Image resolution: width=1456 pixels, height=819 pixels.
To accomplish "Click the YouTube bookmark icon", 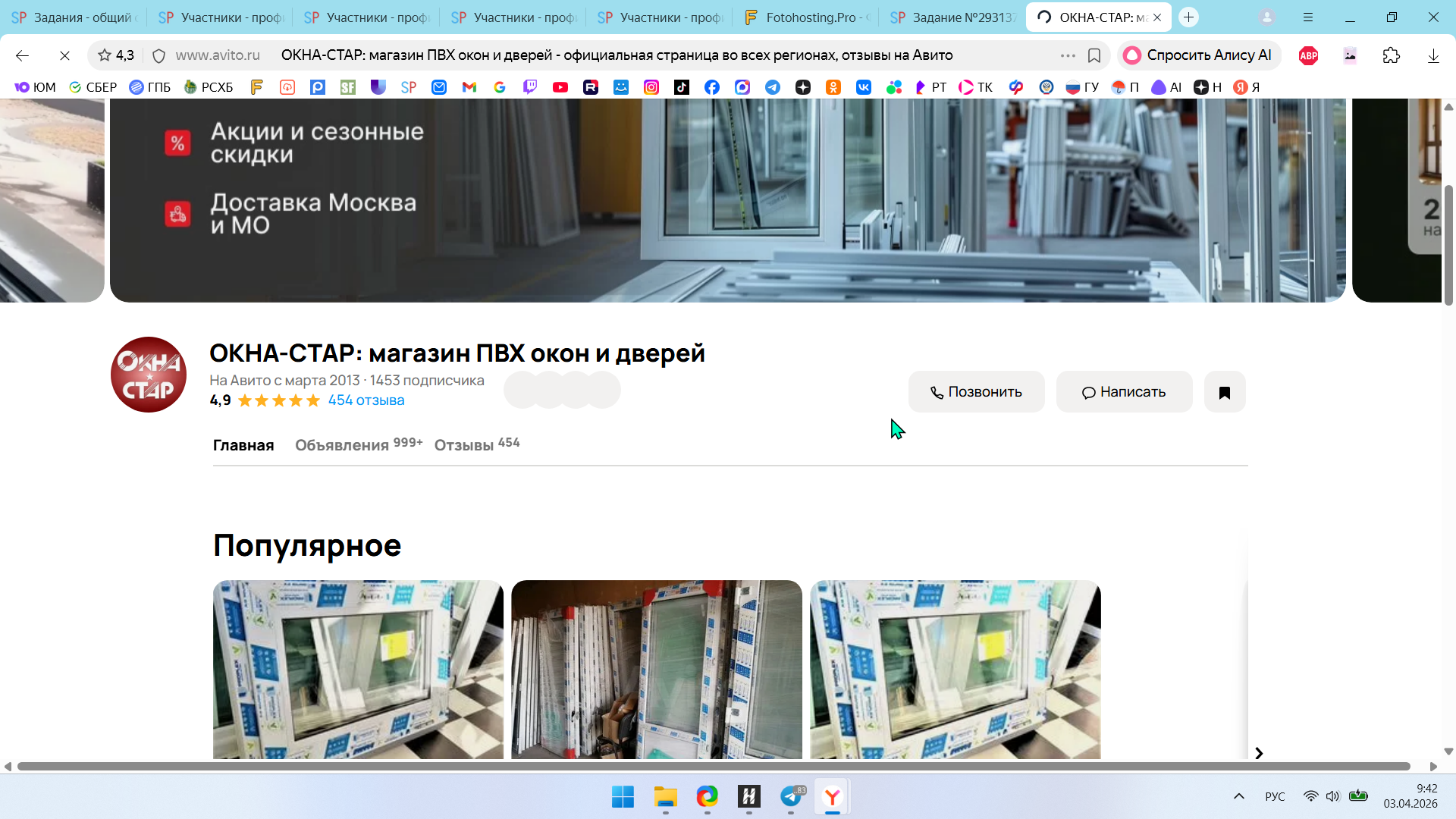I will click(x=560, y=87).
